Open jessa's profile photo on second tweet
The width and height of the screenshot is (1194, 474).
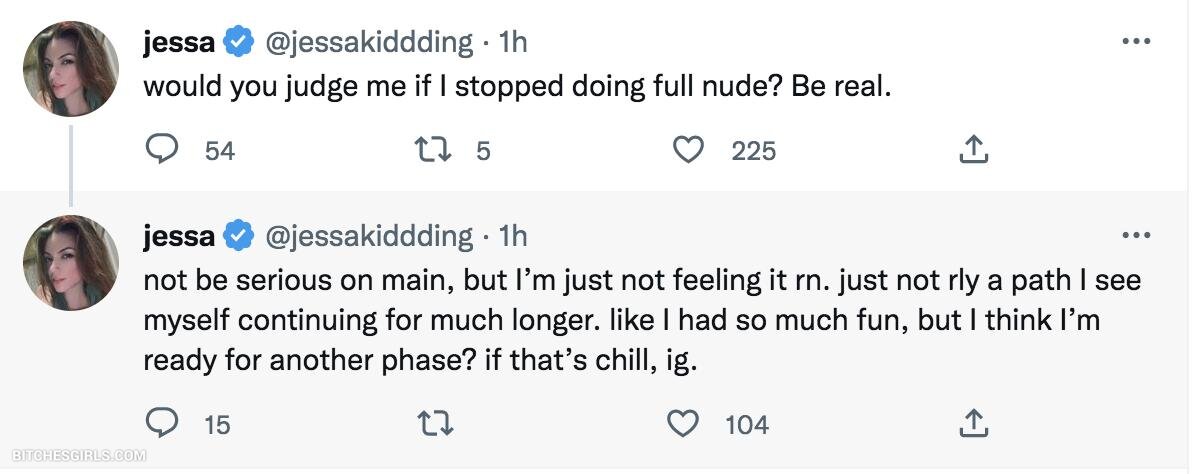pos(71,263)
